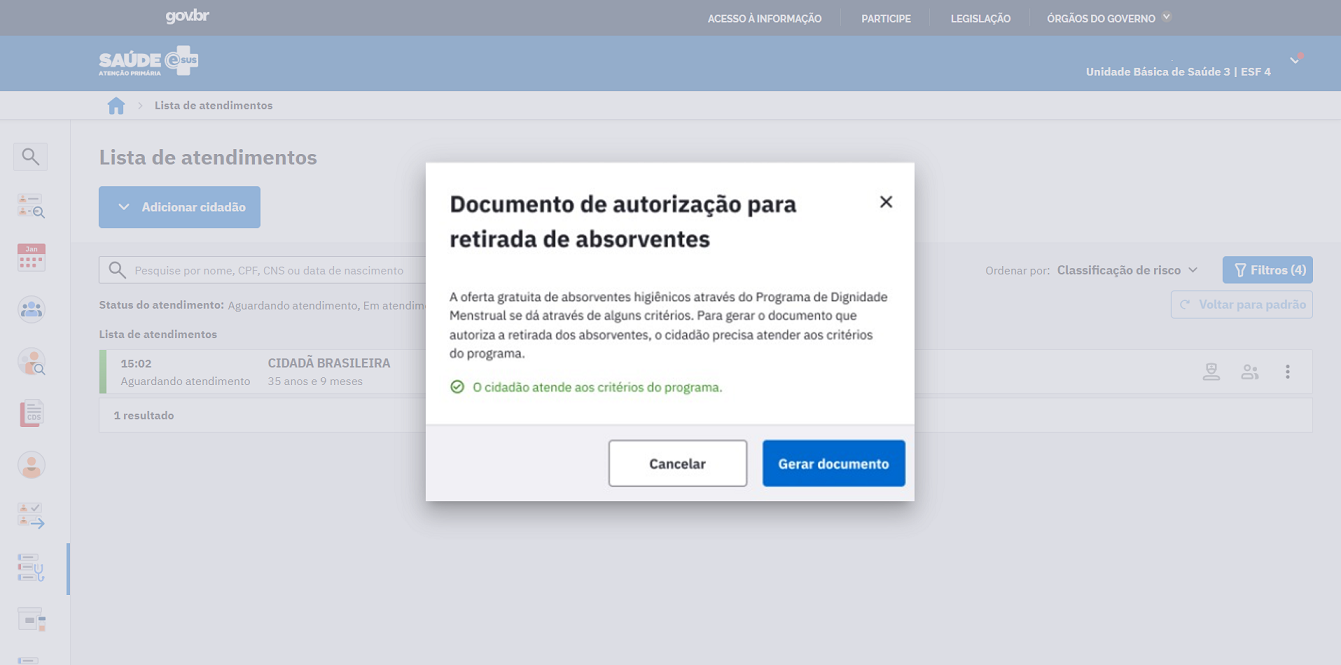Click the home icon in breadcrumb

point(116,106)
